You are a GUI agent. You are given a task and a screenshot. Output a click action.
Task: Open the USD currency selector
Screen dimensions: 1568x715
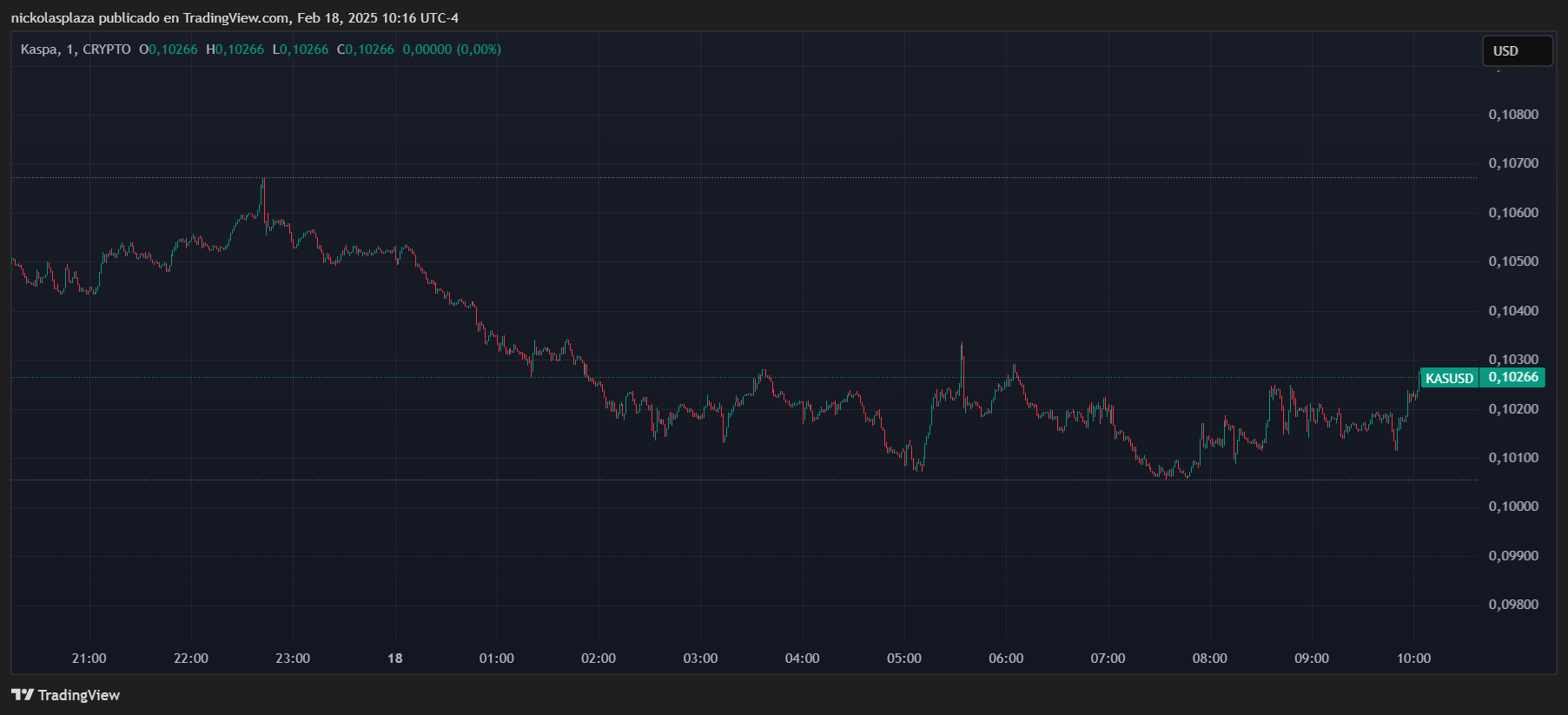(1517, 51)
